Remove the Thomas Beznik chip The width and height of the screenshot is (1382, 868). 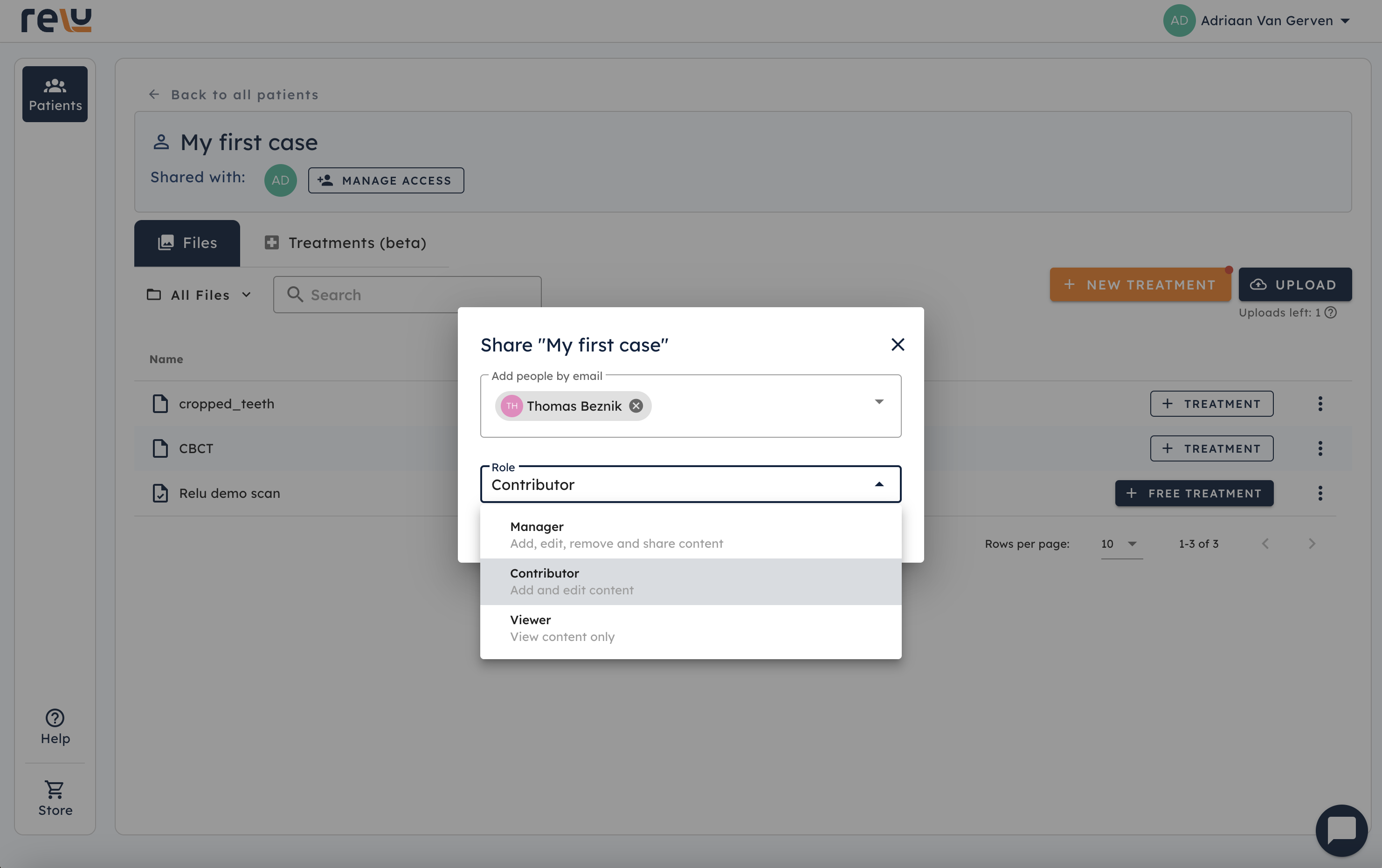(636, 406)
